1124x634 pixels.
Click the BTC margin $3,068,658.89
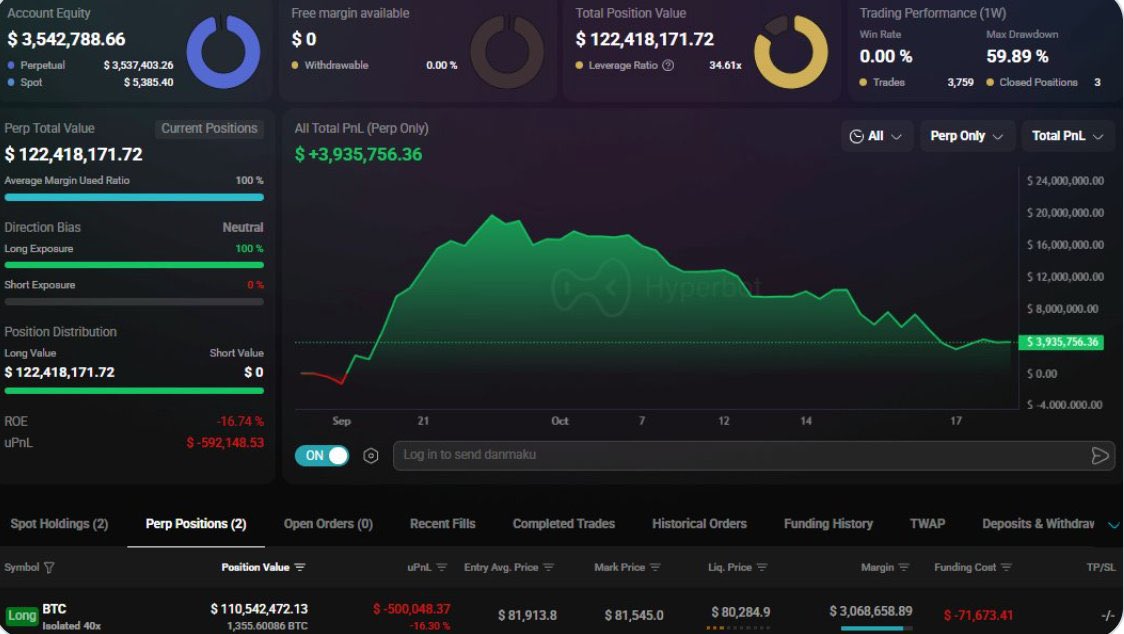coord(871,611)
